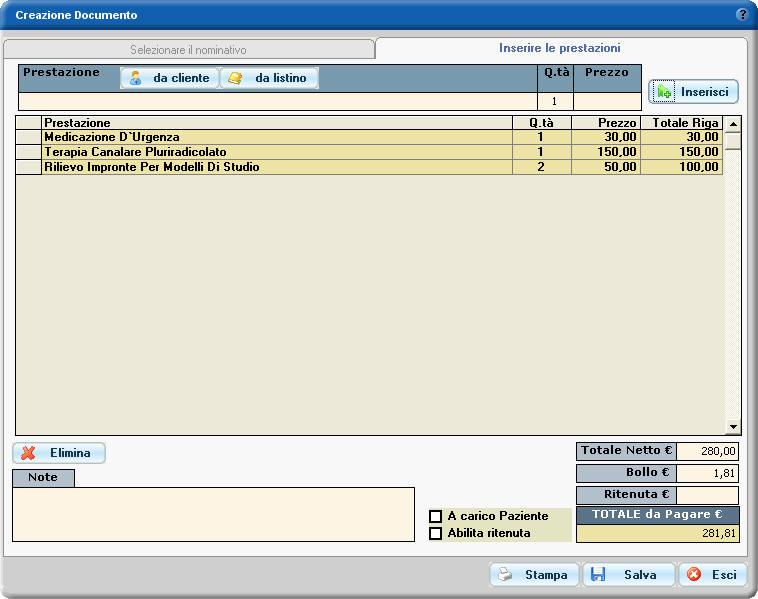This screenshot has width=758, height=599.
Task: Click the Q.tà input field
Action: [x=555, y=101]
